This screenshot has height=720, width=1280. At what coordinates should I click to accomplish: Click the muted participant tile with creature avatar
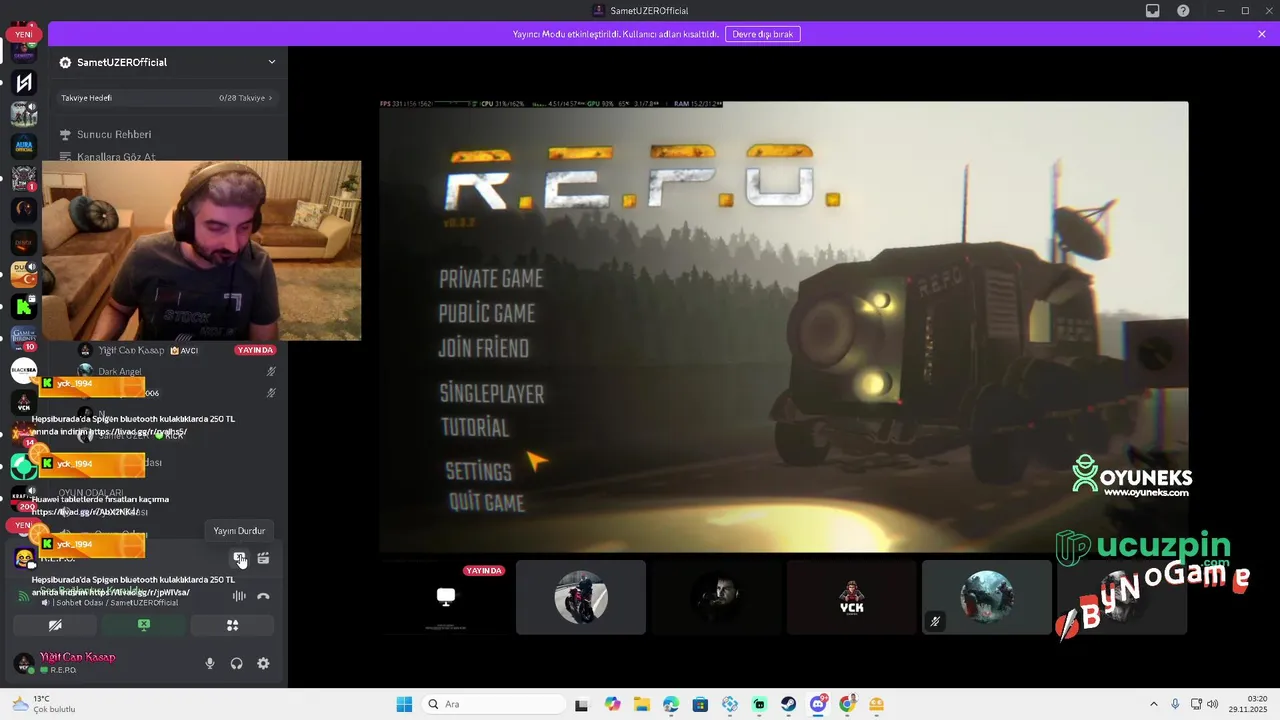[x=986, y=597]
